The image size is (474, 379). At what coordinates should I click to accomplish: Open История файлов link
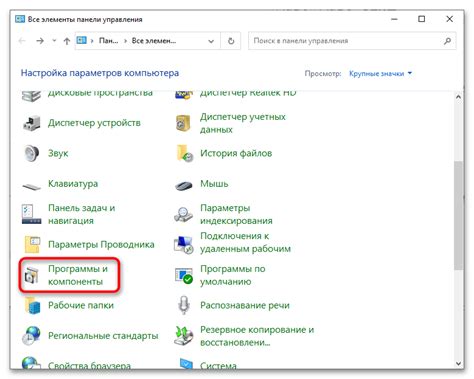point(236,153)
